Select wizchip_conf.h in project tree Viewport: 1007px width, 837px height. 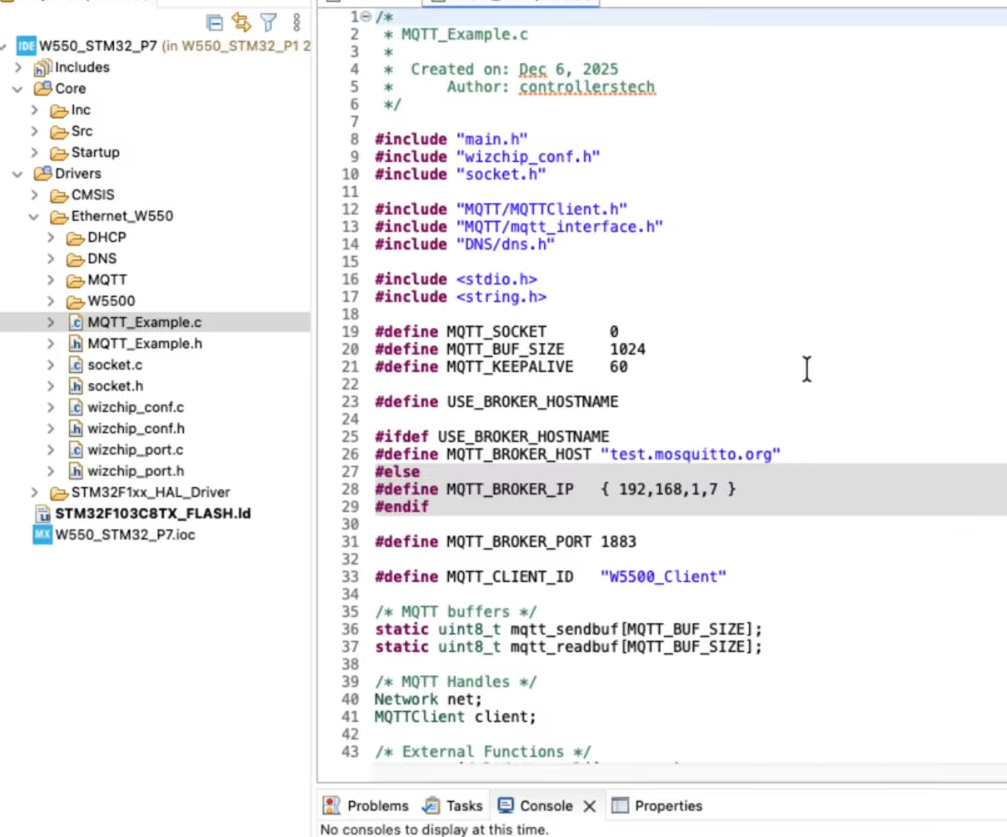[x=135, y=429]
